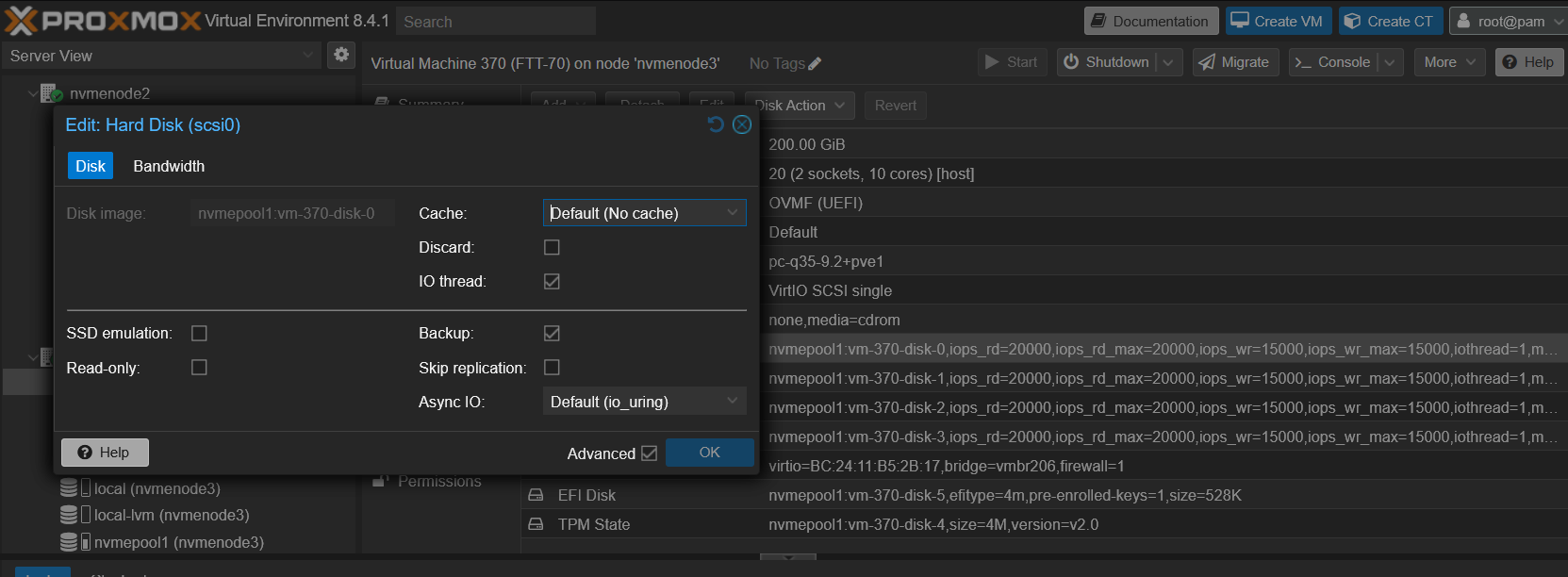Reset the Edit Hard Disk dialog form

coord(716,124)
